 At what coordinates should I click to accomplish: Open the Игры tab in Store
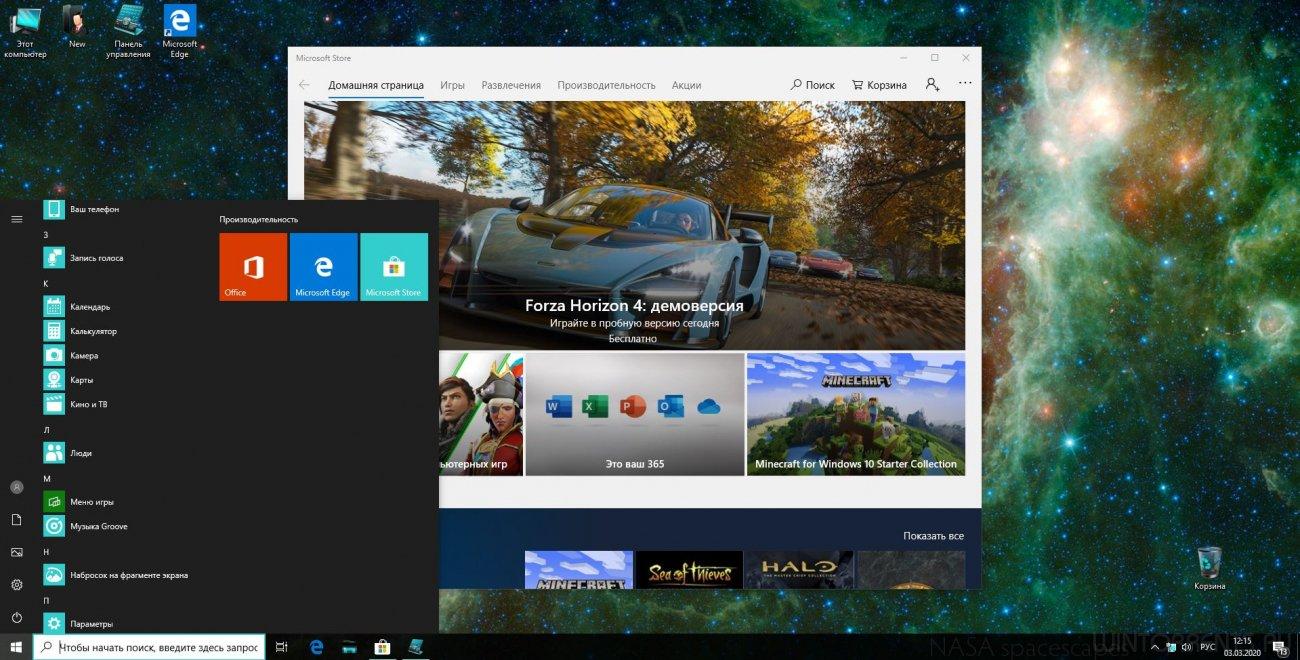pos(452,85)
